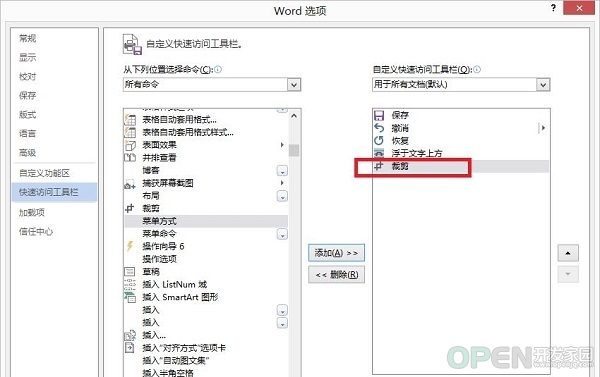The image size is (600, 377).
Task: Select the 快速访问工具栏 category
Action: (x=54, y=192)
